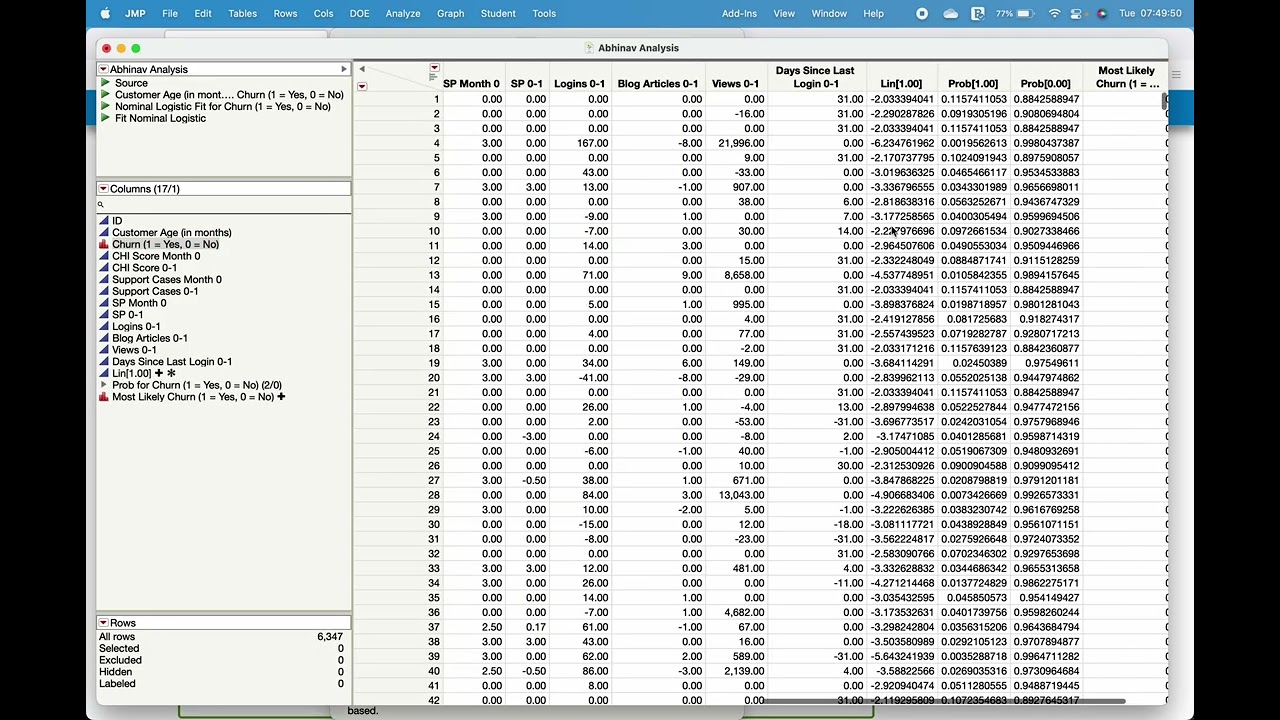Click continuous icon beside Blog Articles 0-1
Screen dimensions: 1280x720
pyautogui.click(x=103, y=338)
